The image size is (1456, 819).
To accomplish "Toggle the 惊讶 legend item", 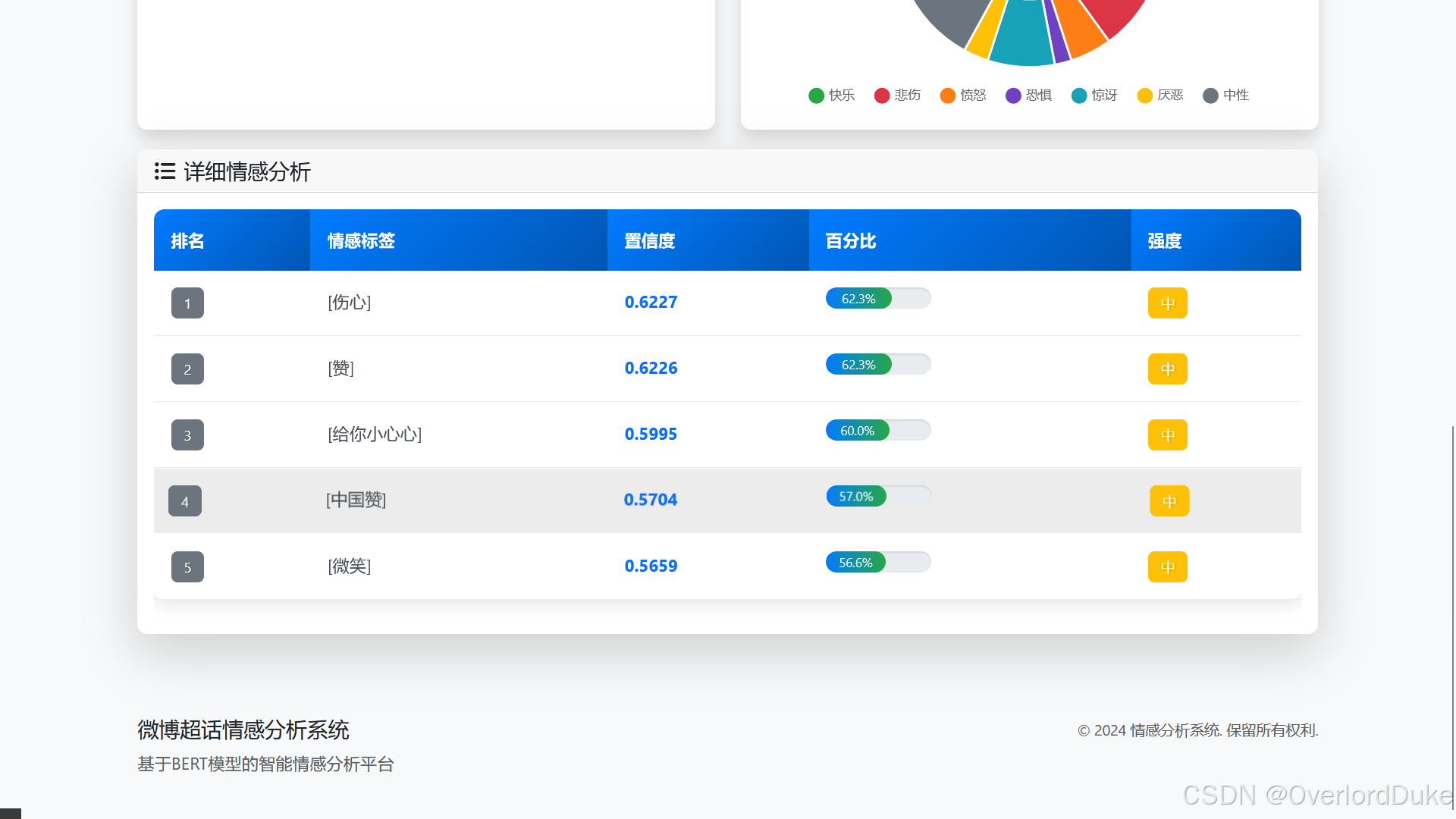I will click(1095, 96).
